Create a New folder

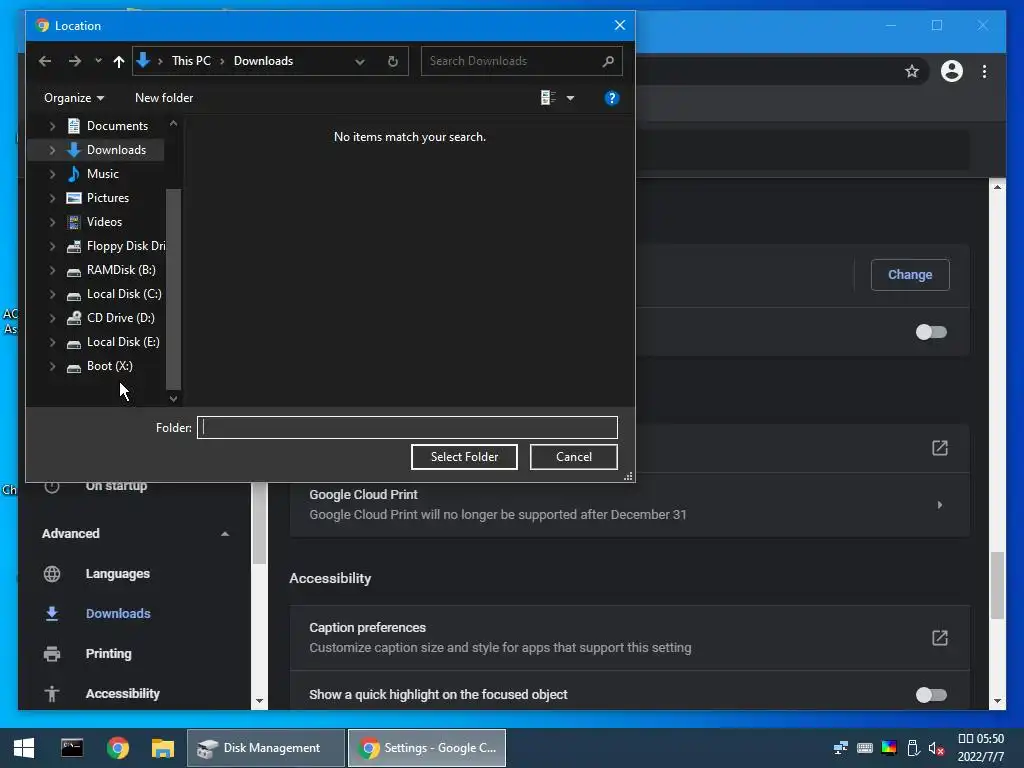[x=164, y=98]
